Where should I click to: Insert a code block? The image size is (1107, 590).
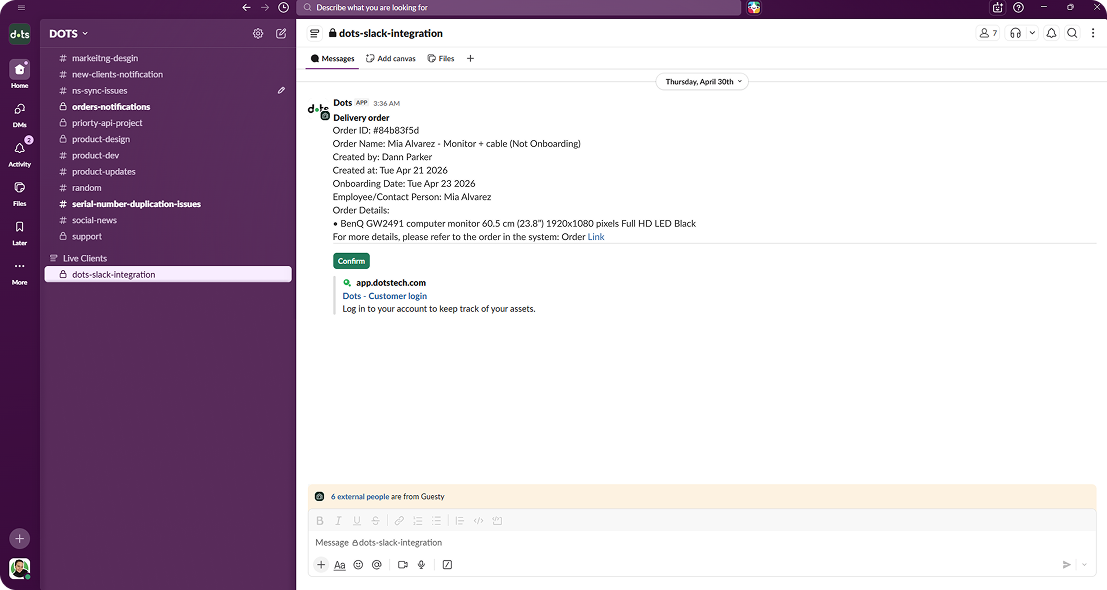pyautogui.click(x=497, y=521)
